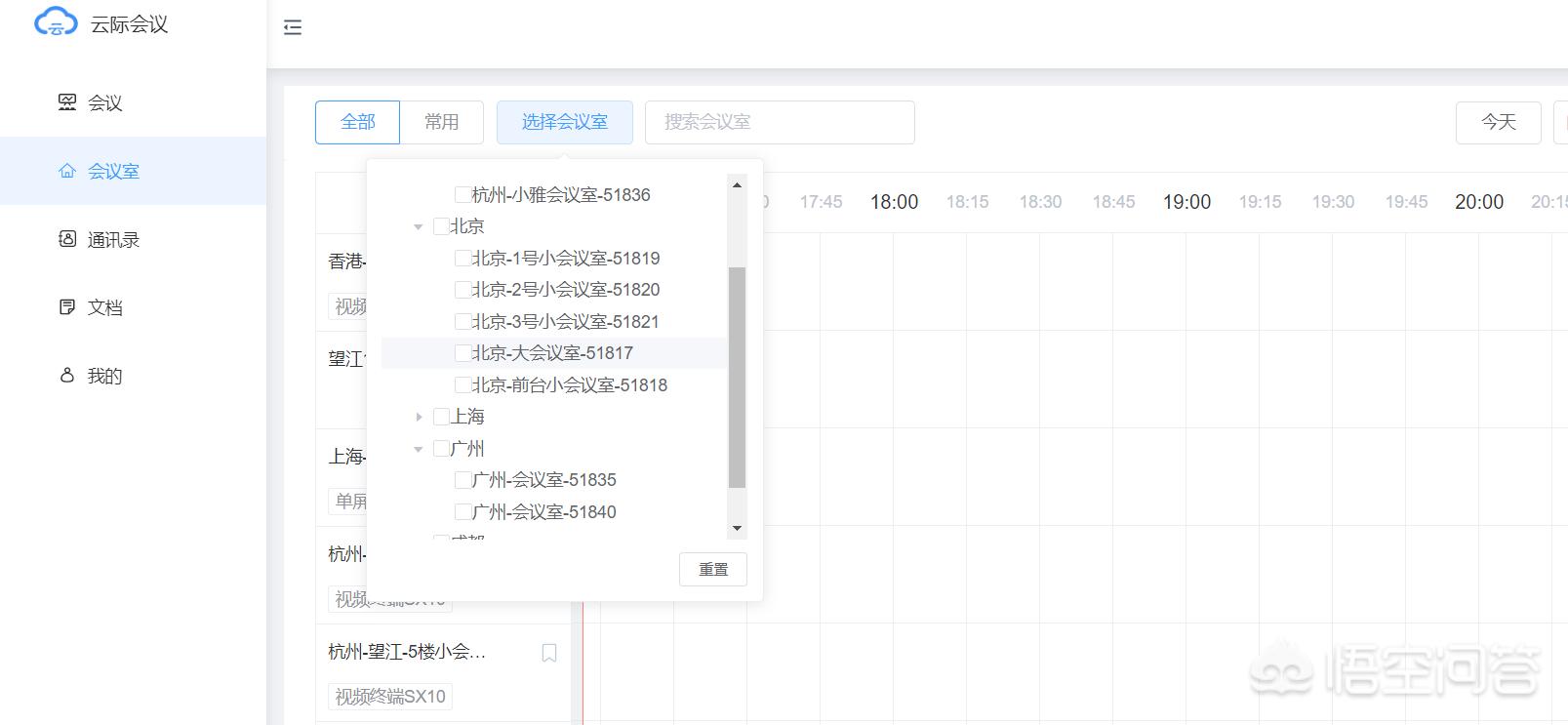The height and width of the screenshot is (725, 1568).
Task: Click the 重置 button
Action: [713, 569]
